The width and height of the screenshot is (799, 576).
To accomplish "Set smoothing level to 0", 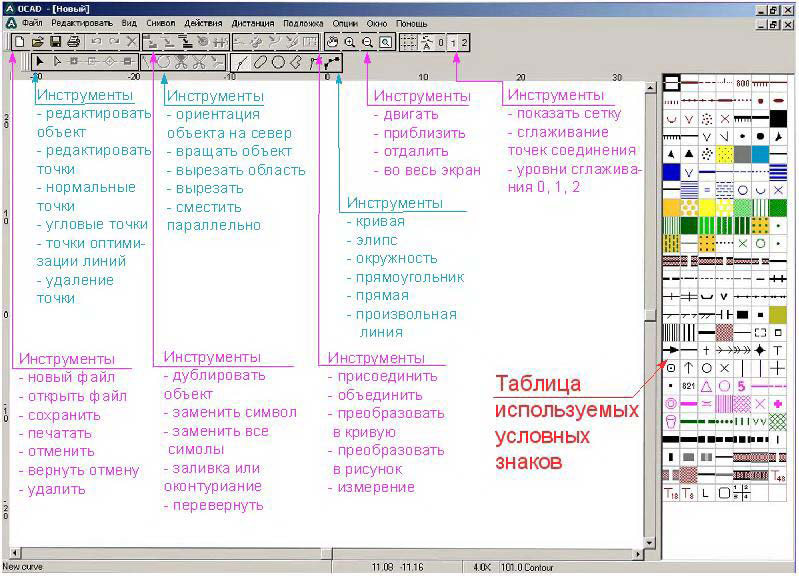I will coord(441,42).
